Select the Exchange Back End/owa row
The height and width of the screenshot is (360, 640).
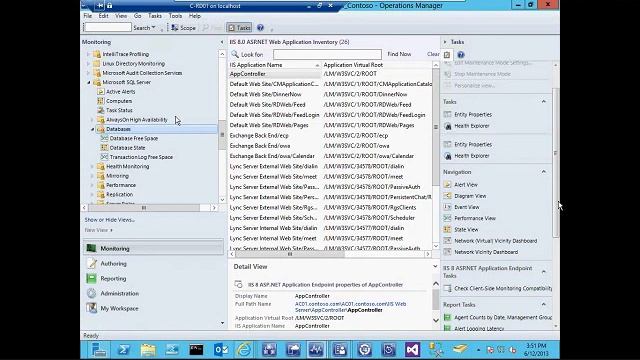(x=330, y=146)
